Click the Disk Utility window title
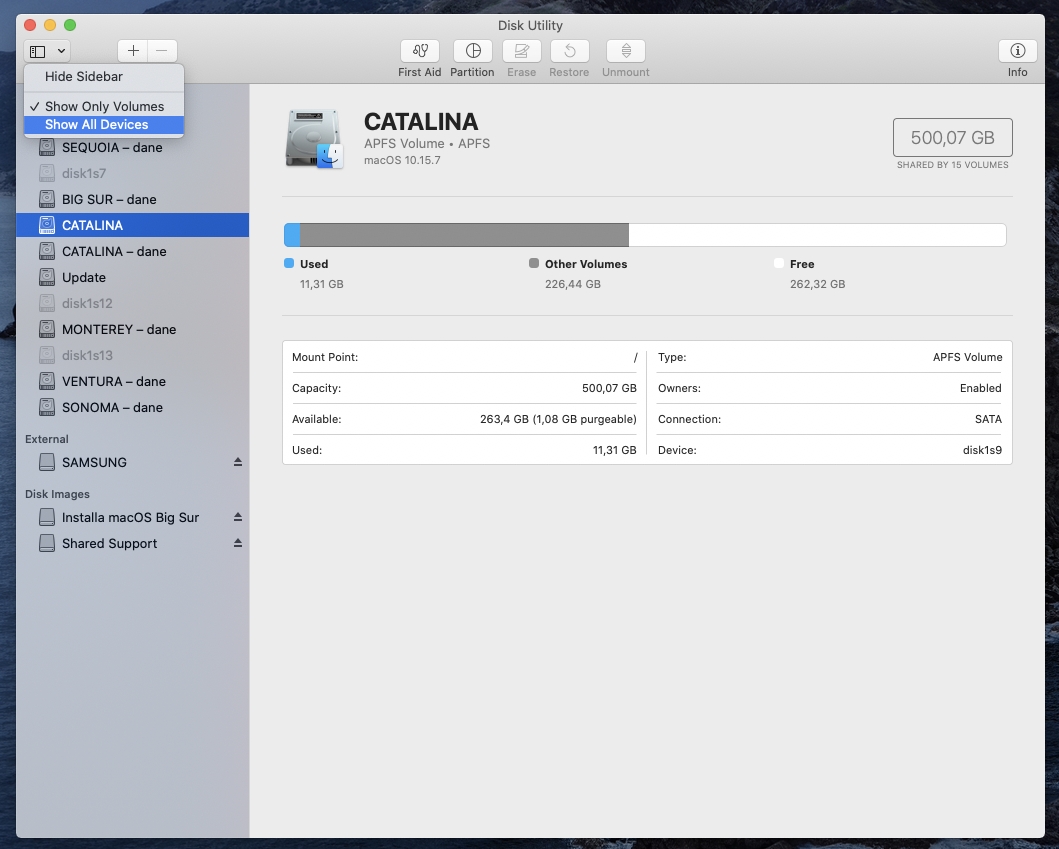1059x849 pixels. (x=530, y=25)
